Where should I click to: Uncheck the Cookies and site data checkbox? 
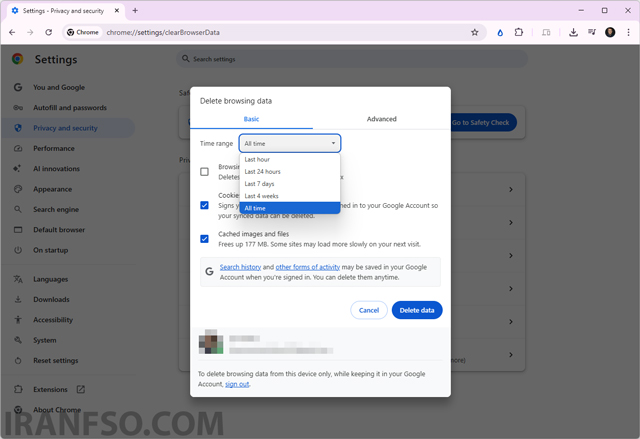tap(204, 205)
